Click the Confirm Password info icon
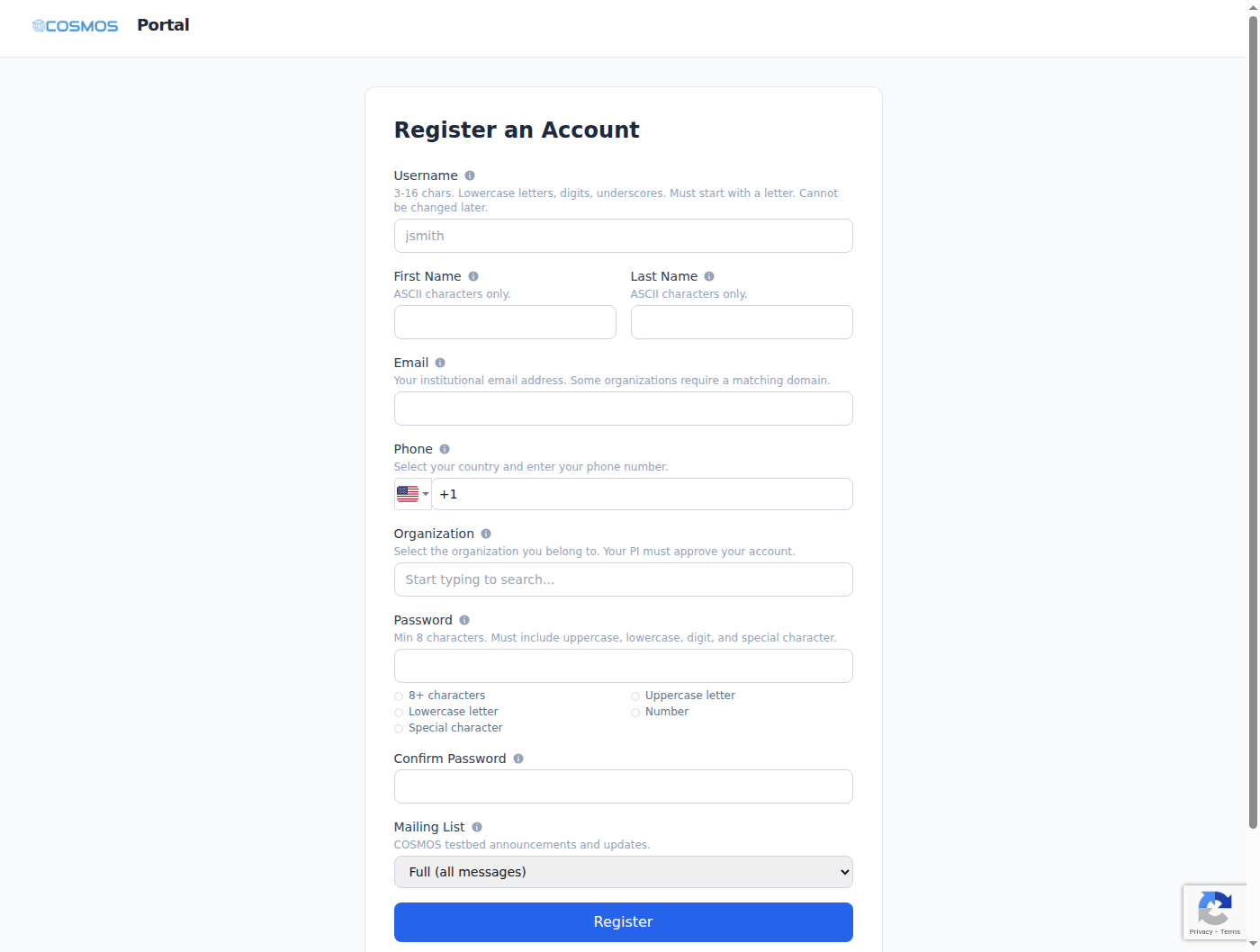 tap(518, 759)
